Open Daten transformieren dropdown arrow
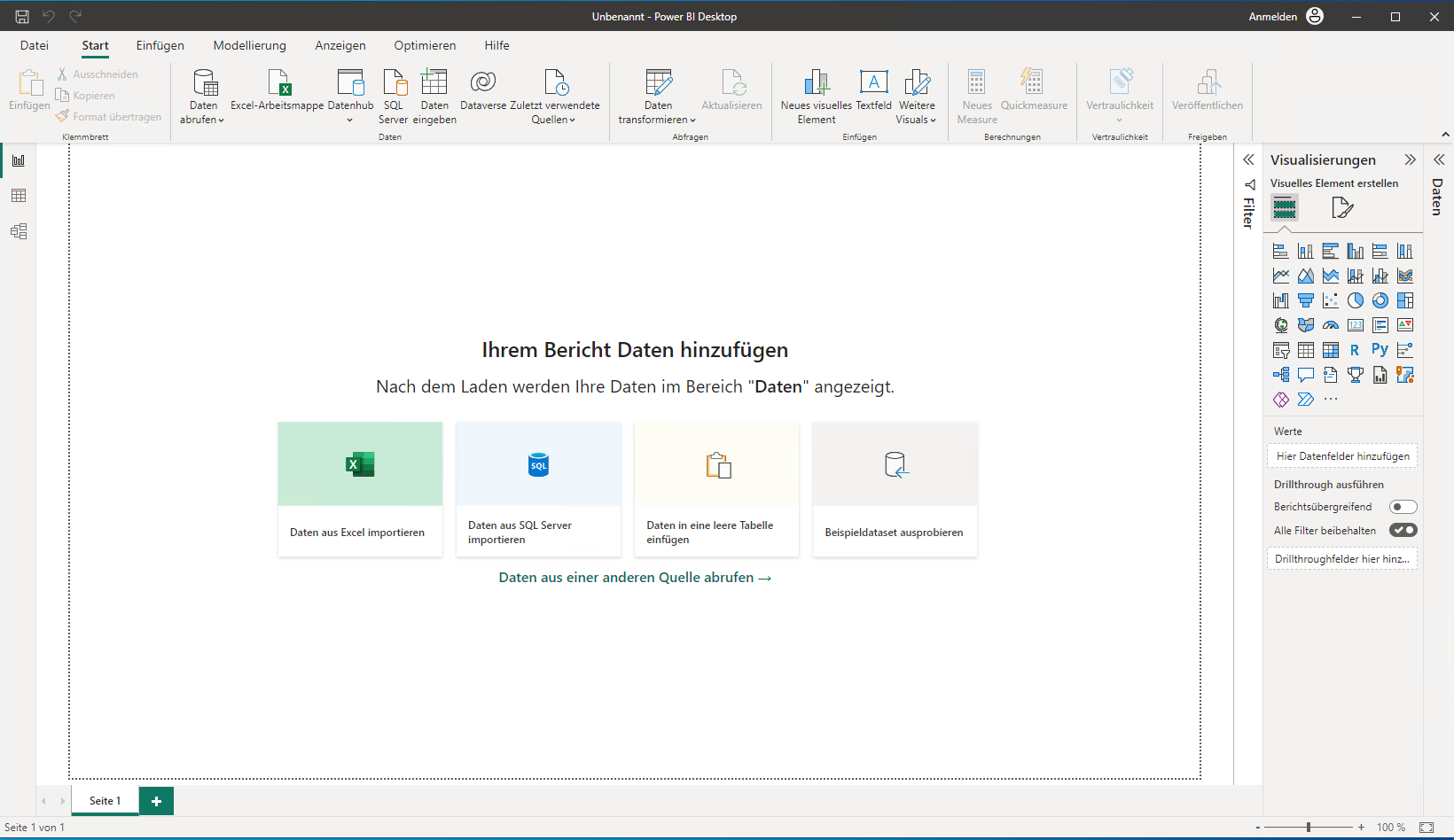1454x840 pixels. 692,121
